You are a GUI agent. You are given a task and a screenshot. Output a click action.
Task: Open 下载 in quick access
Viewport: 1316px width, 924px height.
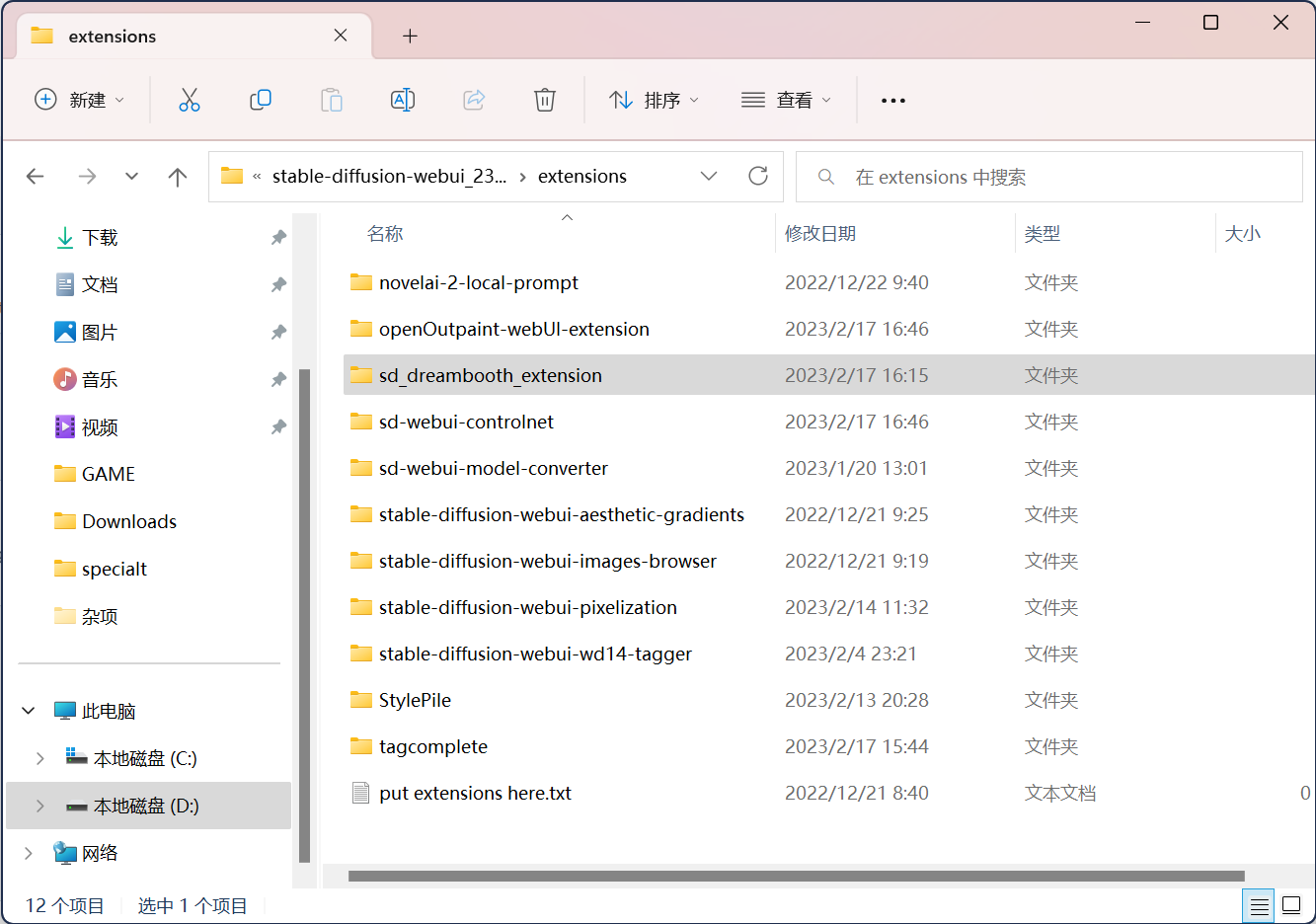pos(100,237)
